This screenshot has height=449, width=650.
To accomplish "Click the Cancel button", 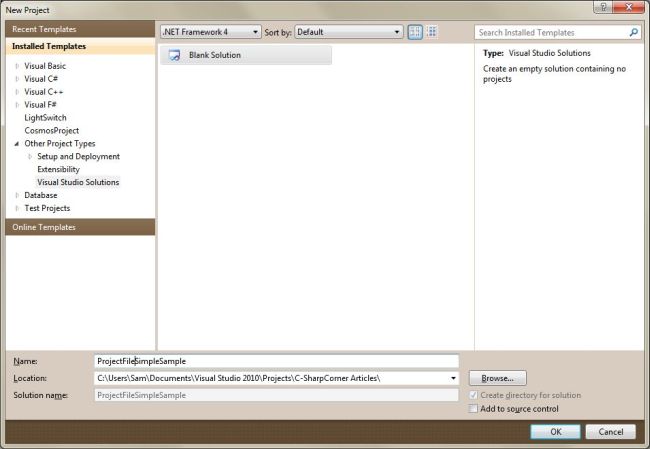I will (x=611, y=432).
